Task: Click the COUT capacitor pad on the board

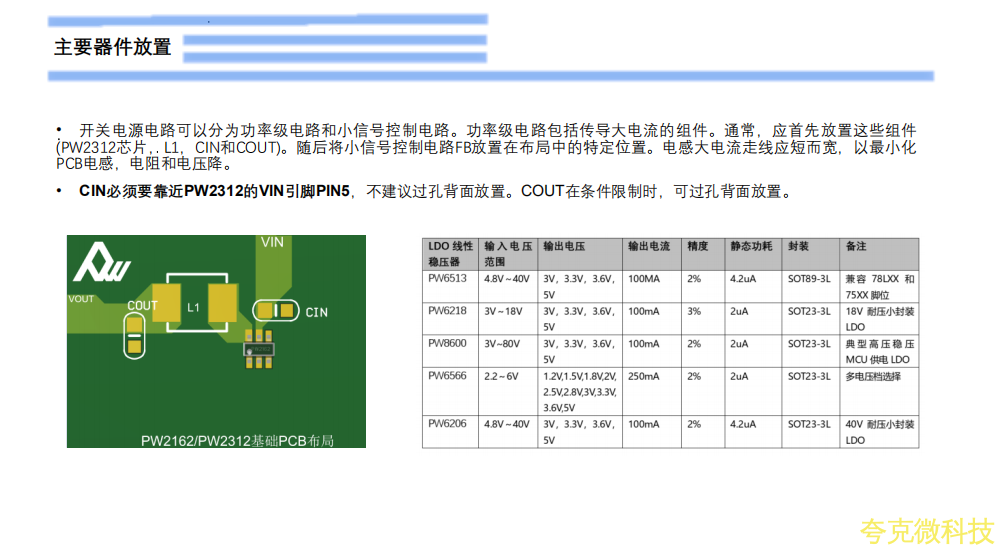Action: (133, 333)
